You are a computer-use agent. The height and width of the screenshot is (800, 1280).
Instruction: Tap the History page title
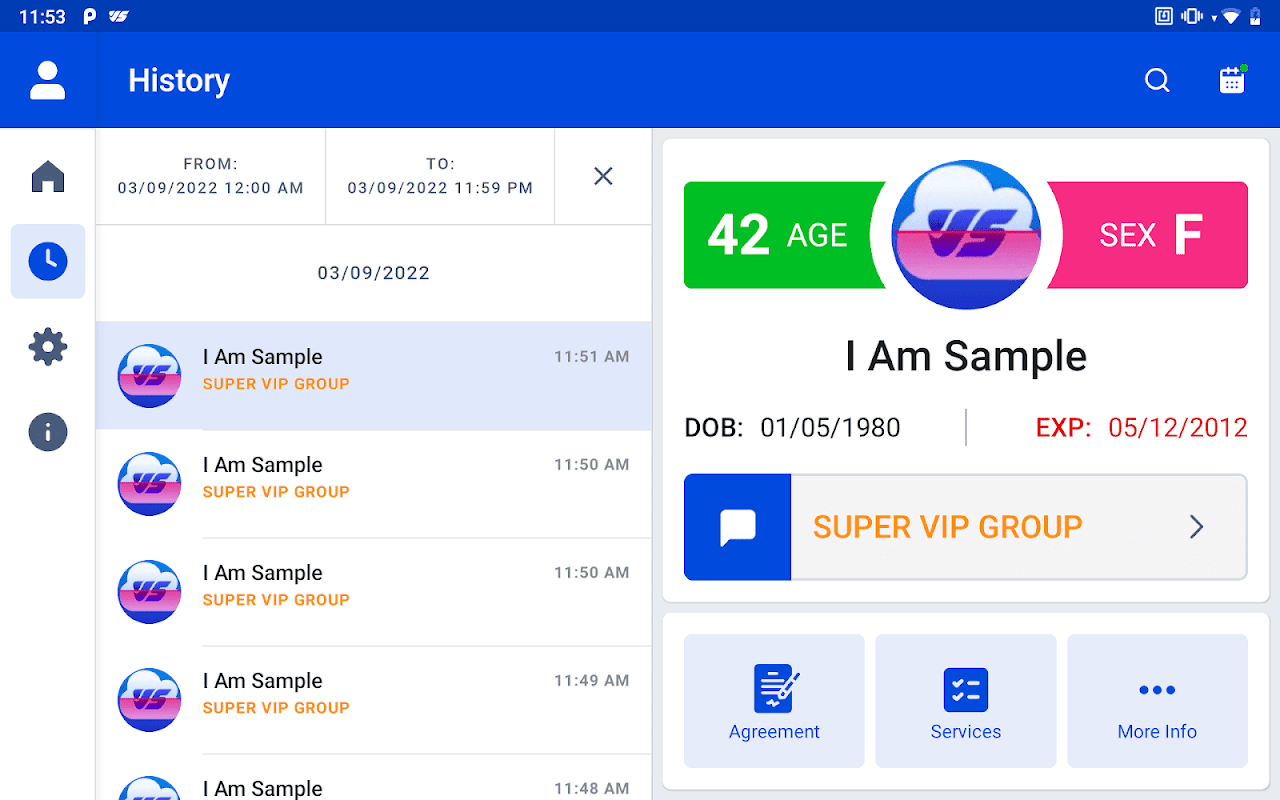(179, 80)
